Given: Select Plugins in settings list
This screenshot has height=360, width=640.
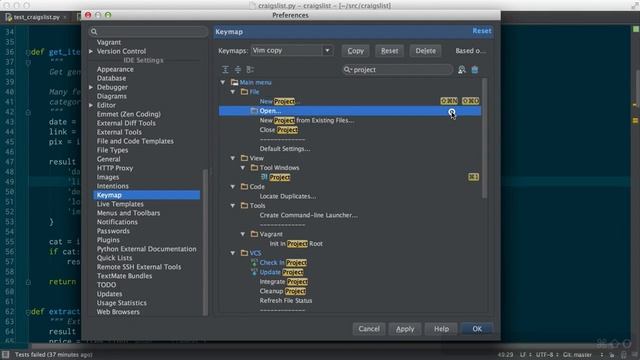Looking at the screenshot, I should [108, 240].
